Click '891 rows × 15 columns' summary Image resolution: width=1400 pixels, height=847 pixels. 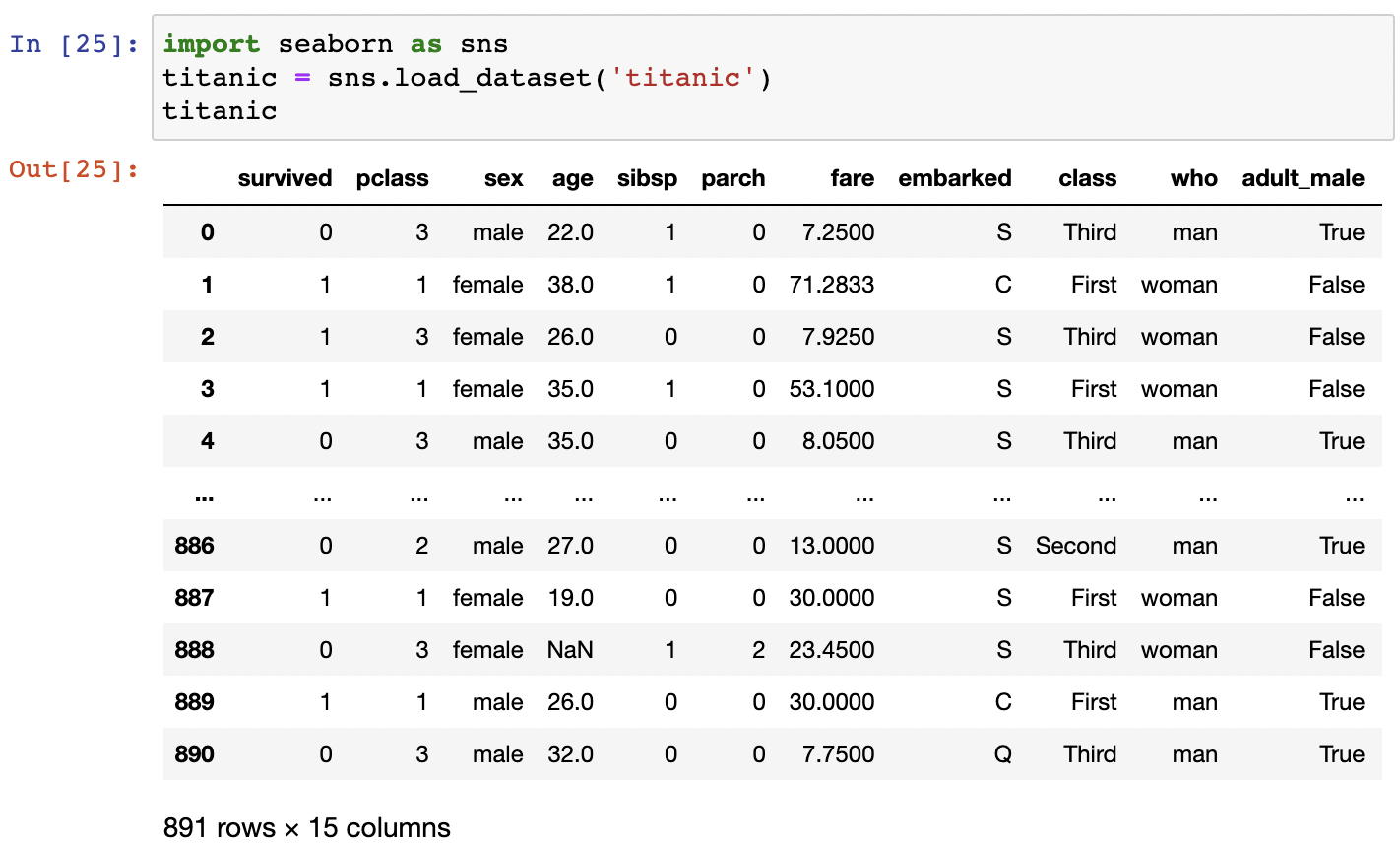pos(307,828)
